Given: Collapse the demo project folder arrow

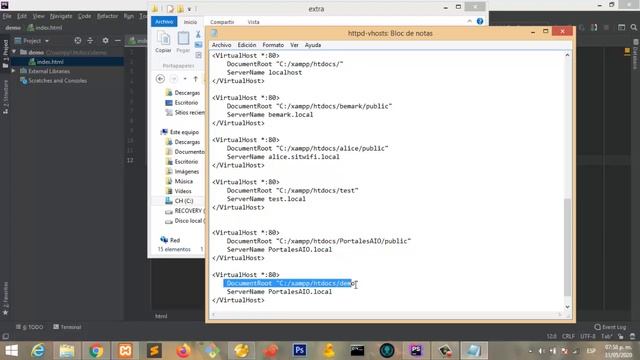Looking at the screenshot, I should pyautogui.click(x=14, y=52).
